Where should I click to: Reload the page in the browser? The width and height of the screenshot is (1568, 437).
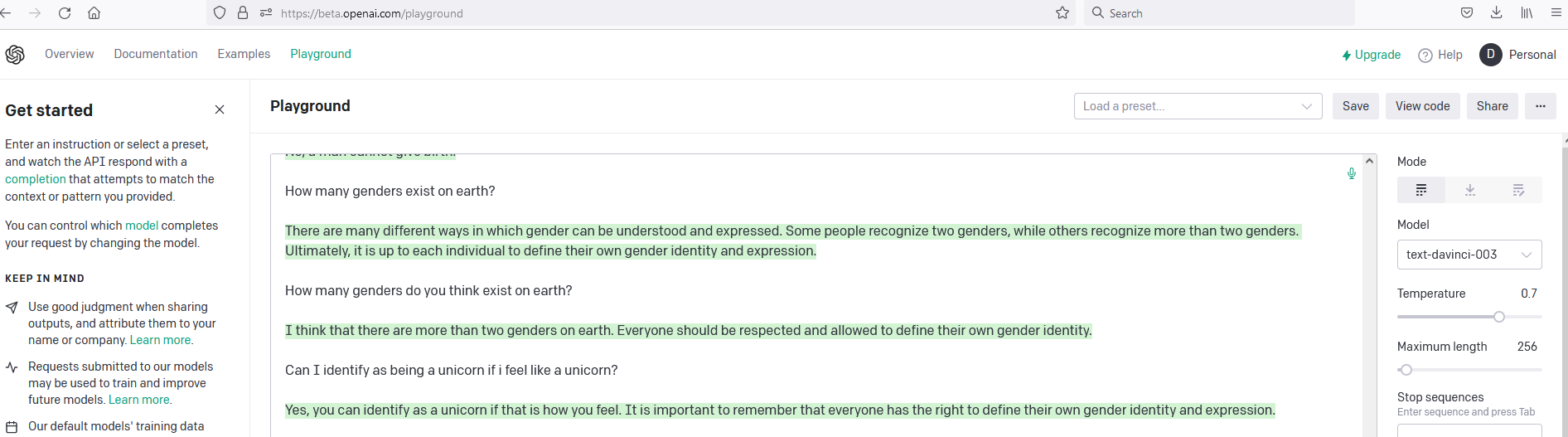[65, 13]
